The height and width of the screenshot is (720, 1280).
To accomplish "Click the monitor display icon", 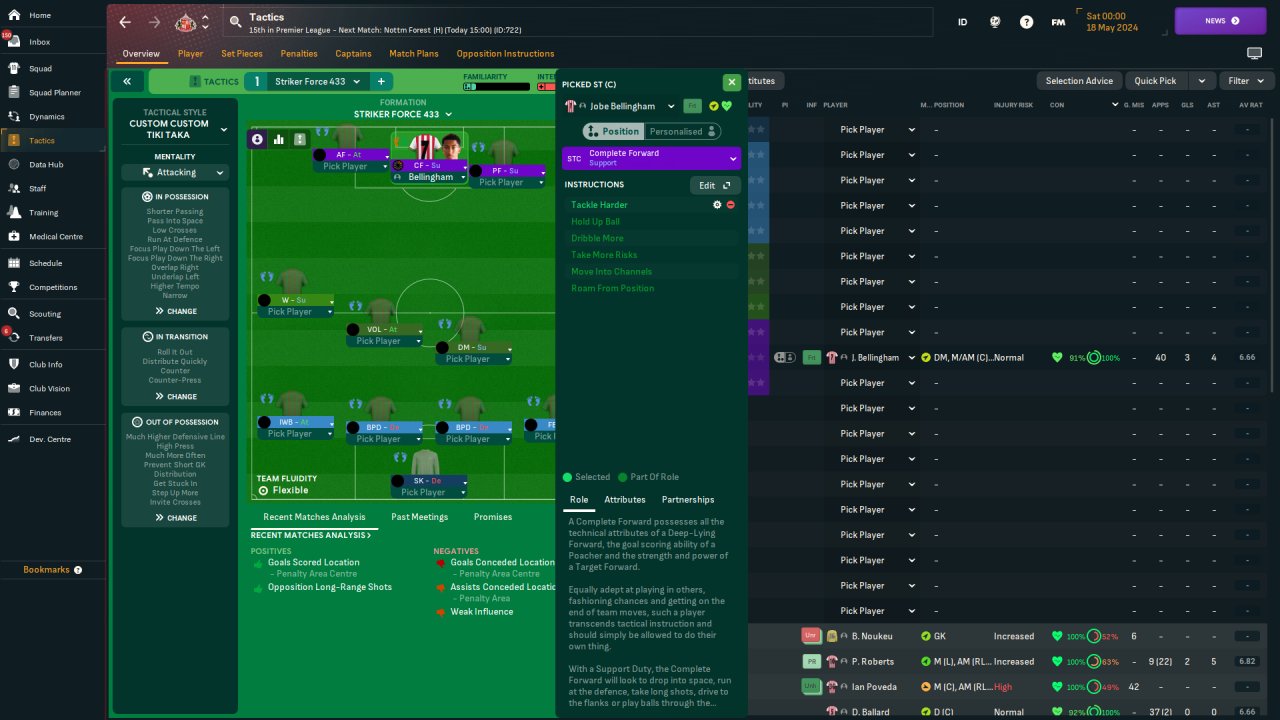I will (x=1254, y=53).
